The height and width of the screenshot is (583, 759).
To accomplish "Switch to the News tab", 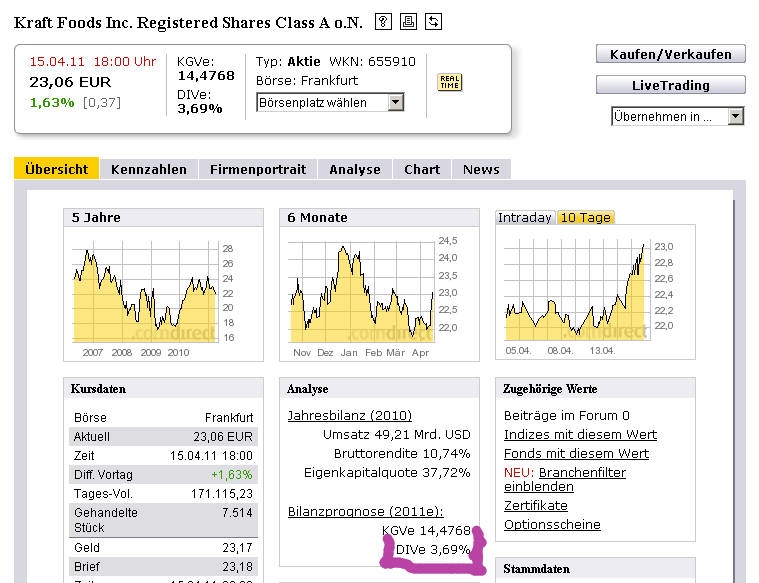I will pos(481,169).
